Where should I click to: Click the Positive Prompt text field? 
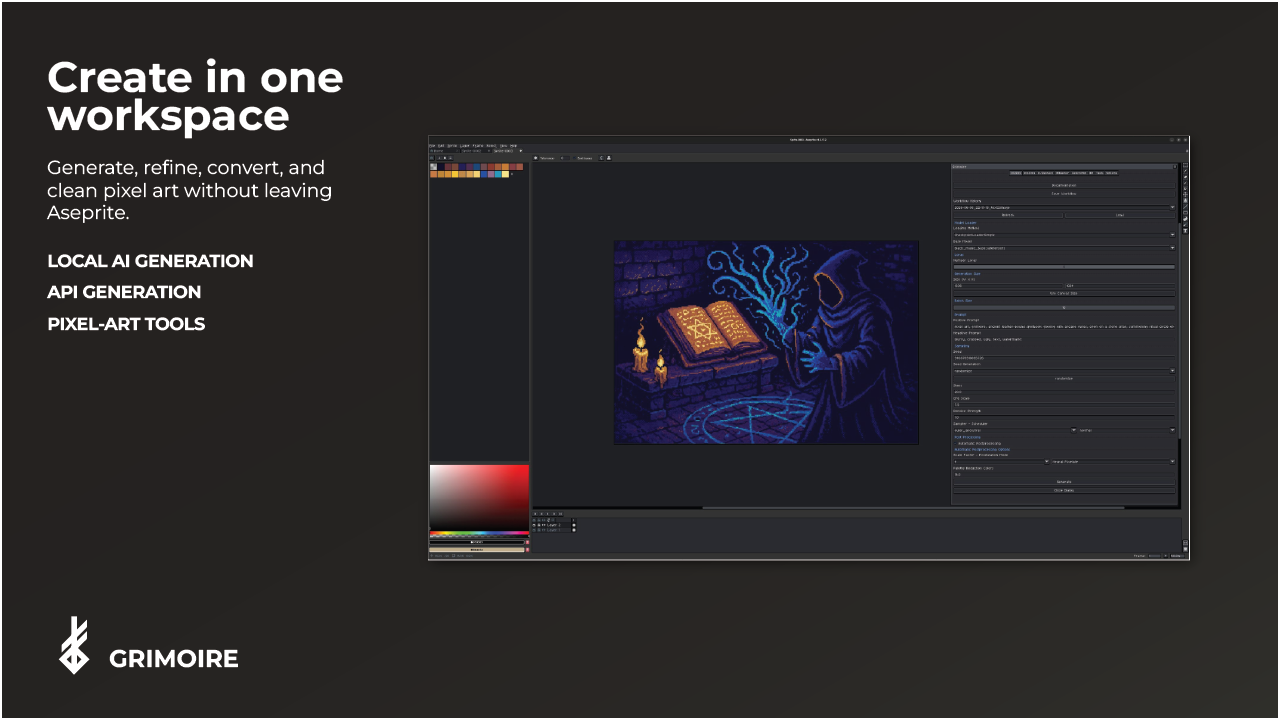[1064, 326]
